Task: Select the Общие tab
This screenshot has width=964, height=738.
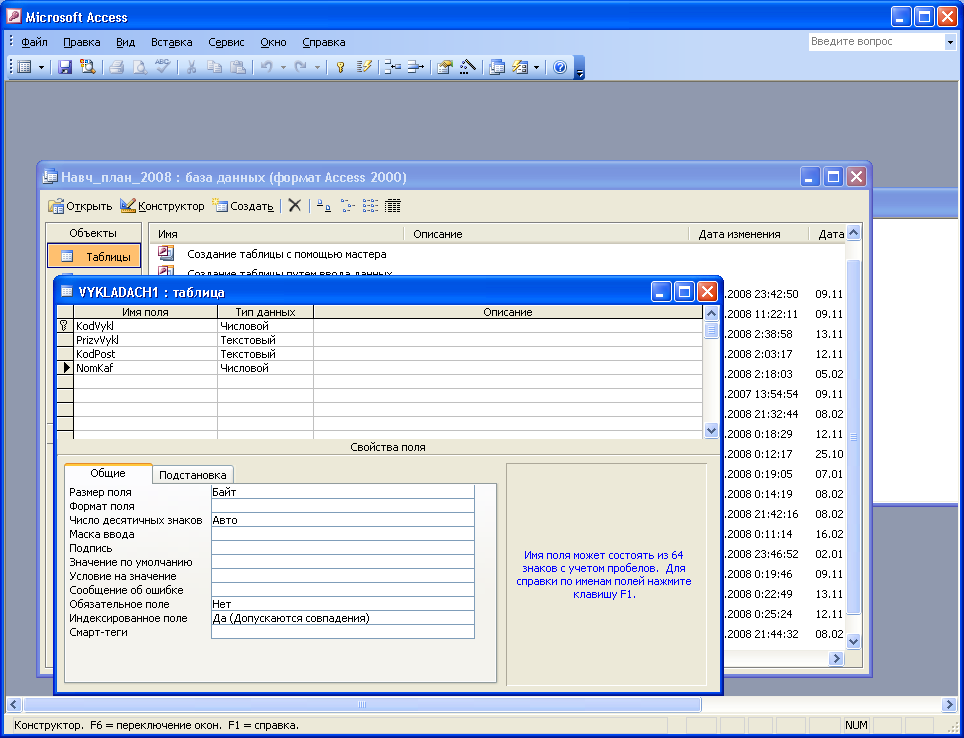Action: pyautogui.click(x=108, y=473)
